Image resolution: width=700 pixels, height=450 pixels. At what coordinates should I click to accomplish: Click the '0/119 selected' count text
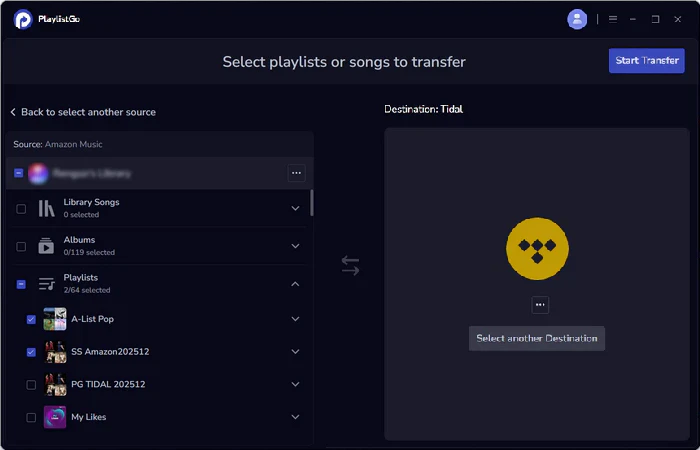click(x=89, y=253)
